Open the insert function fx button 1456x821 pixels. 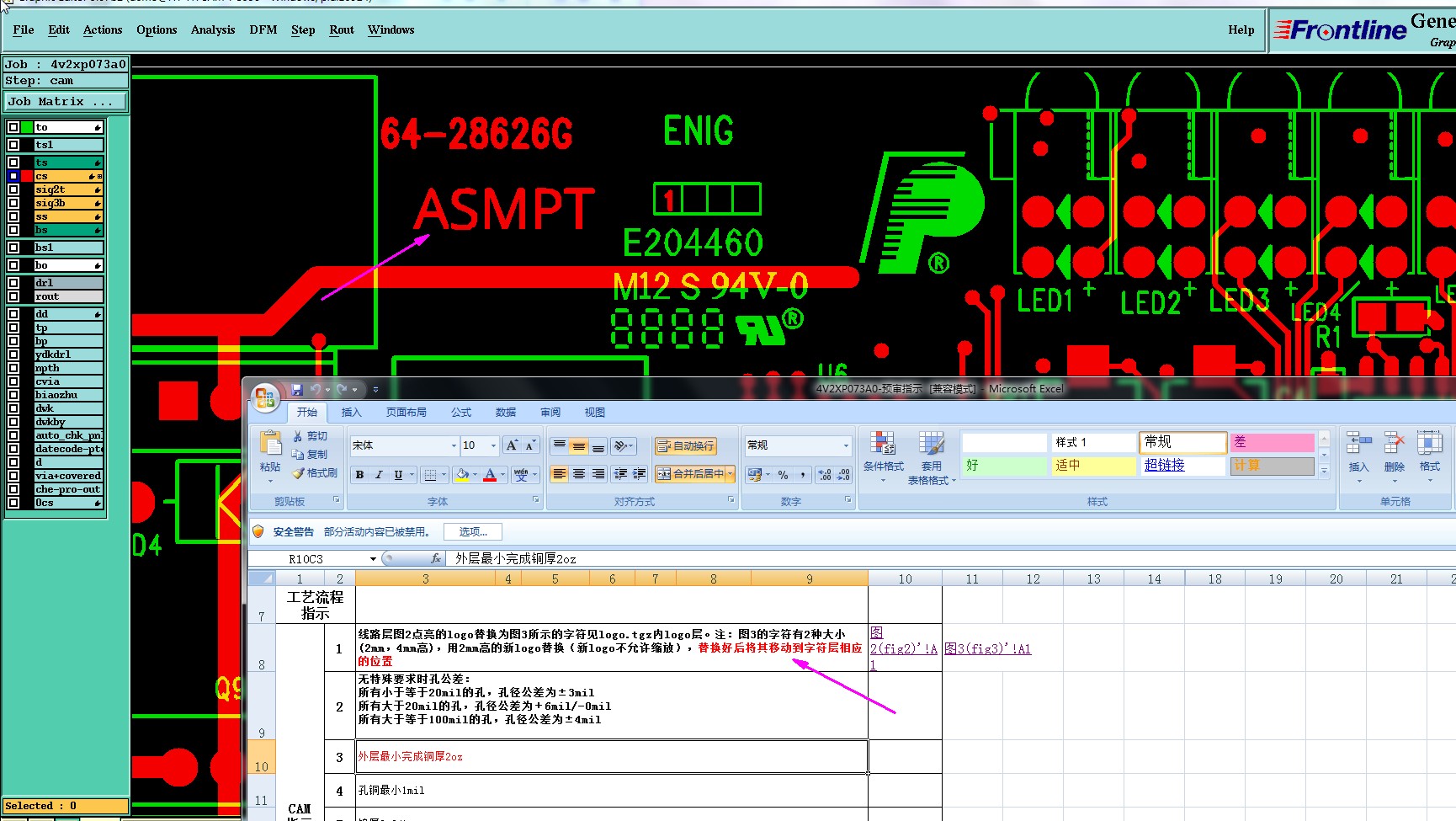click(436, 558)
